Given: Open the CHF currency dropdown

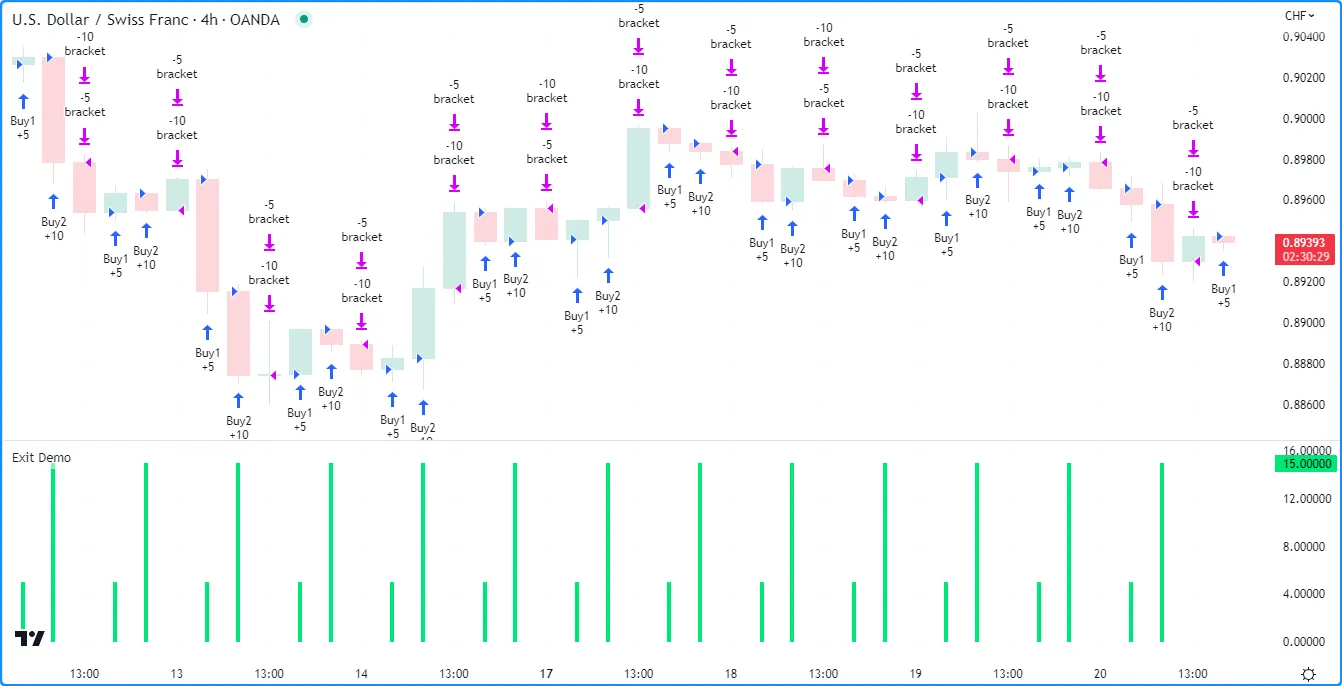Looking at the screenshot, I should (x=1300, y=15).
